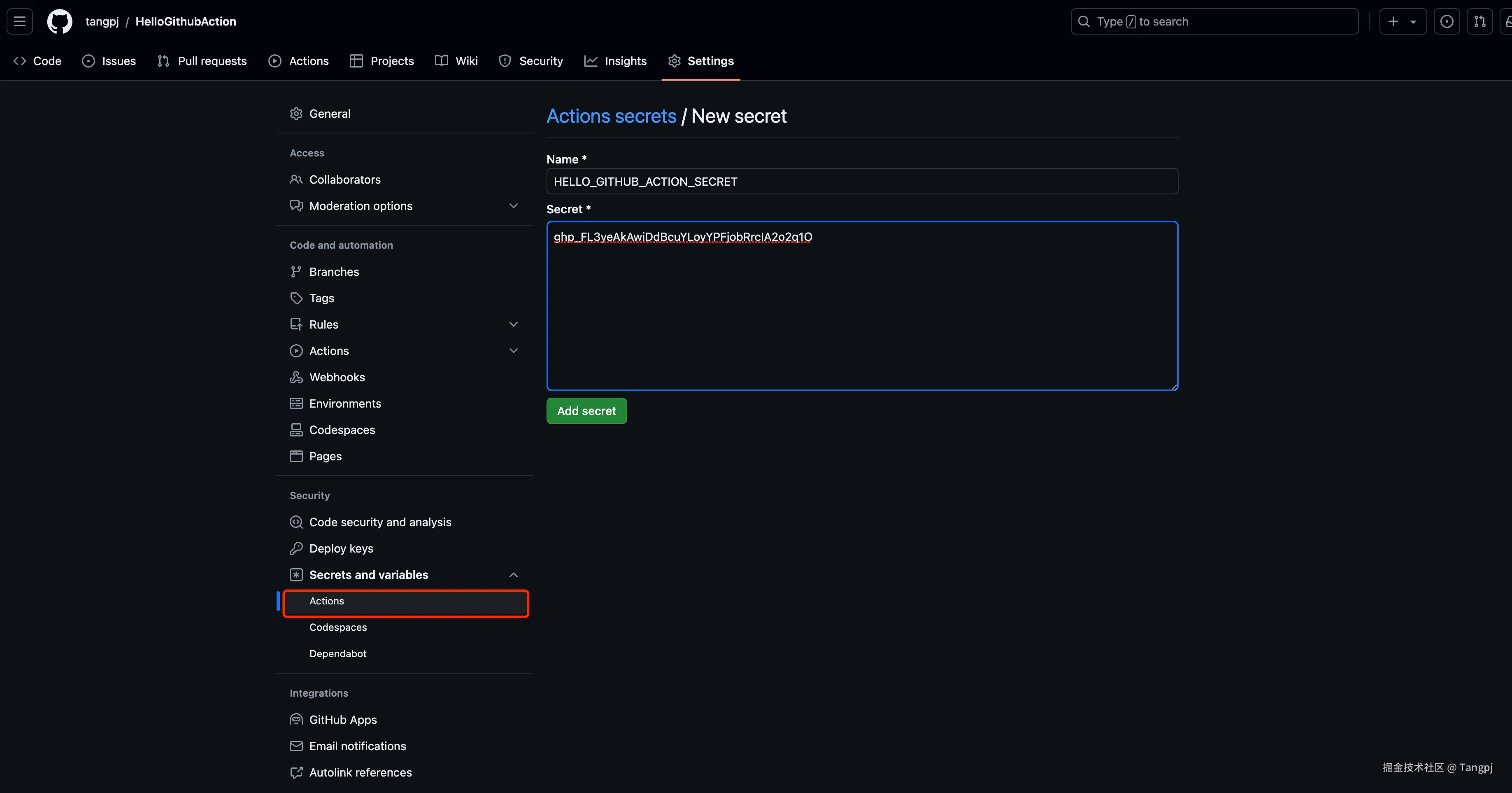Viewport: 1512px width, 793px height.
Task: Click the Webhooks sidebar icon
Action: coord(296,377)
